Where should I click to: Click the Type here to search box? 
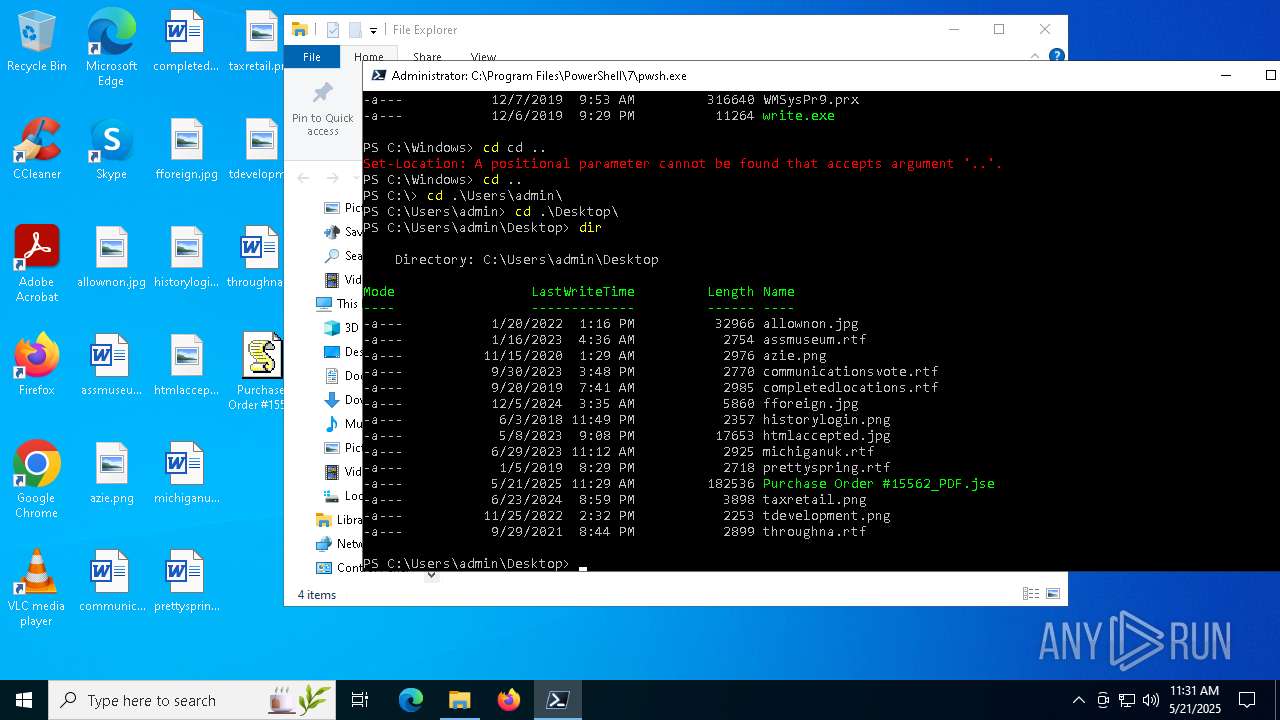point(192,700)
